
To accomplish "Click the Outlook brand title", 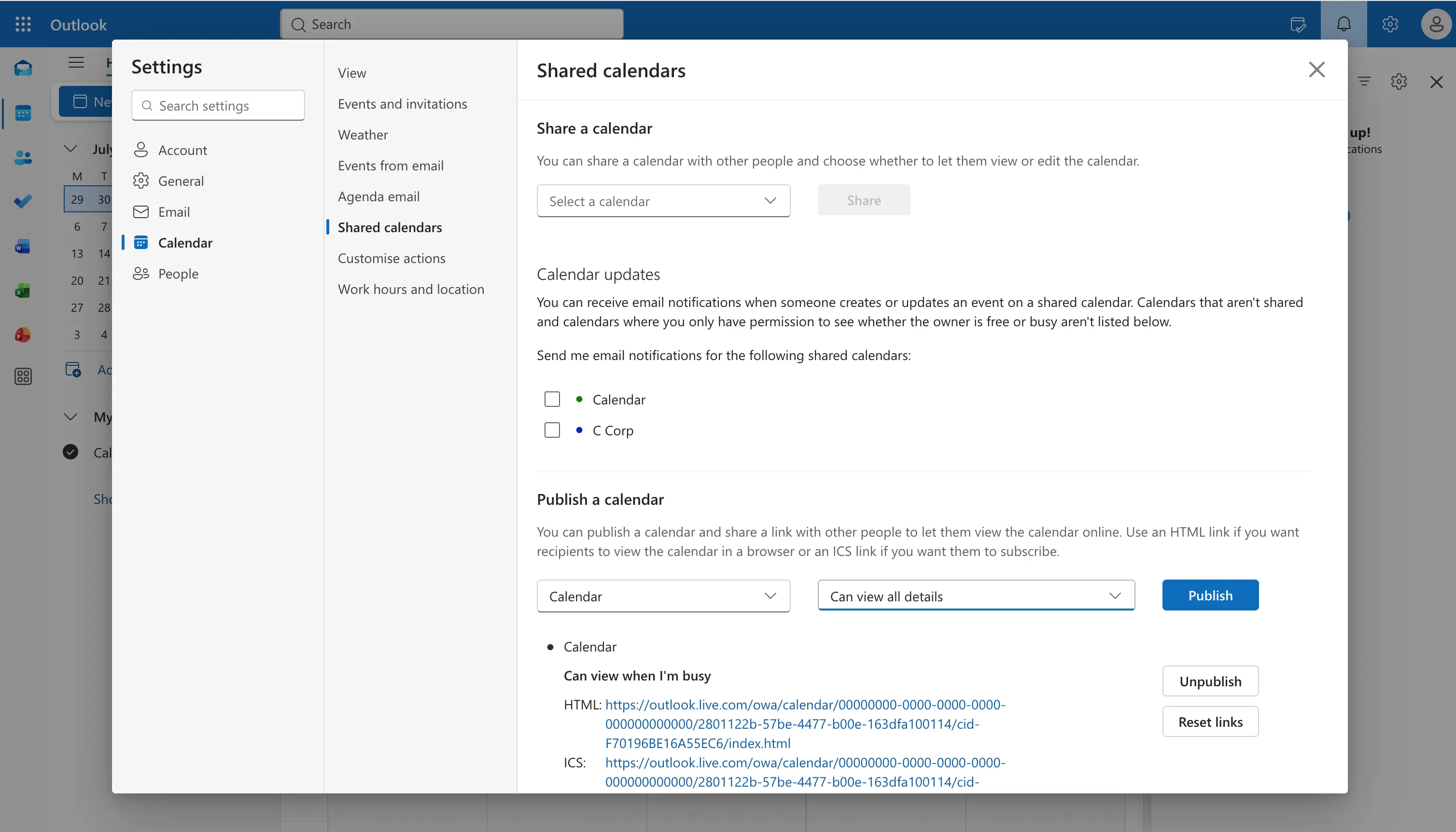I will coord(78,25).
